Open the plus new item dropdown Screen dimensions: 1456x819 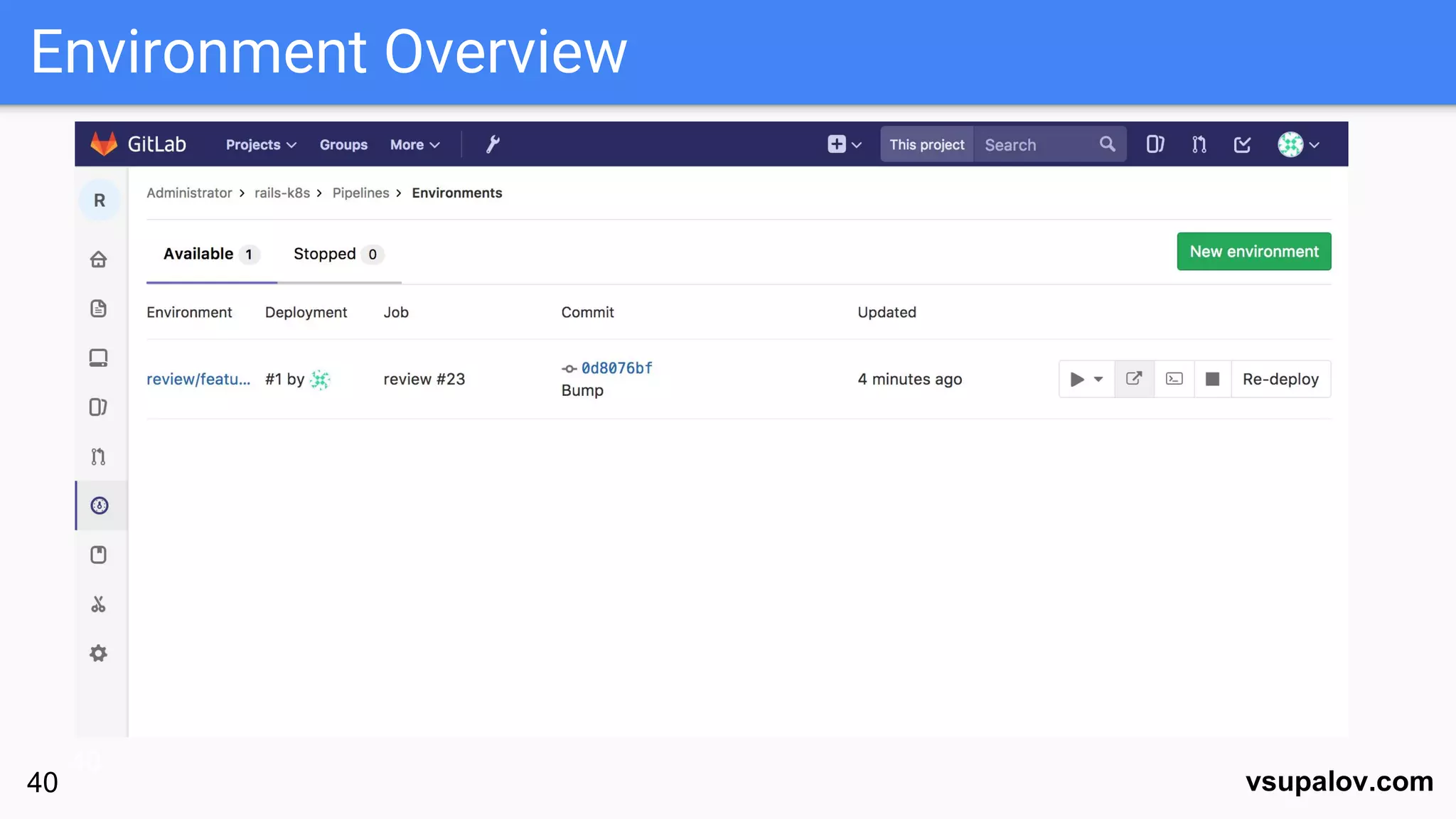(x=844, y=144)
